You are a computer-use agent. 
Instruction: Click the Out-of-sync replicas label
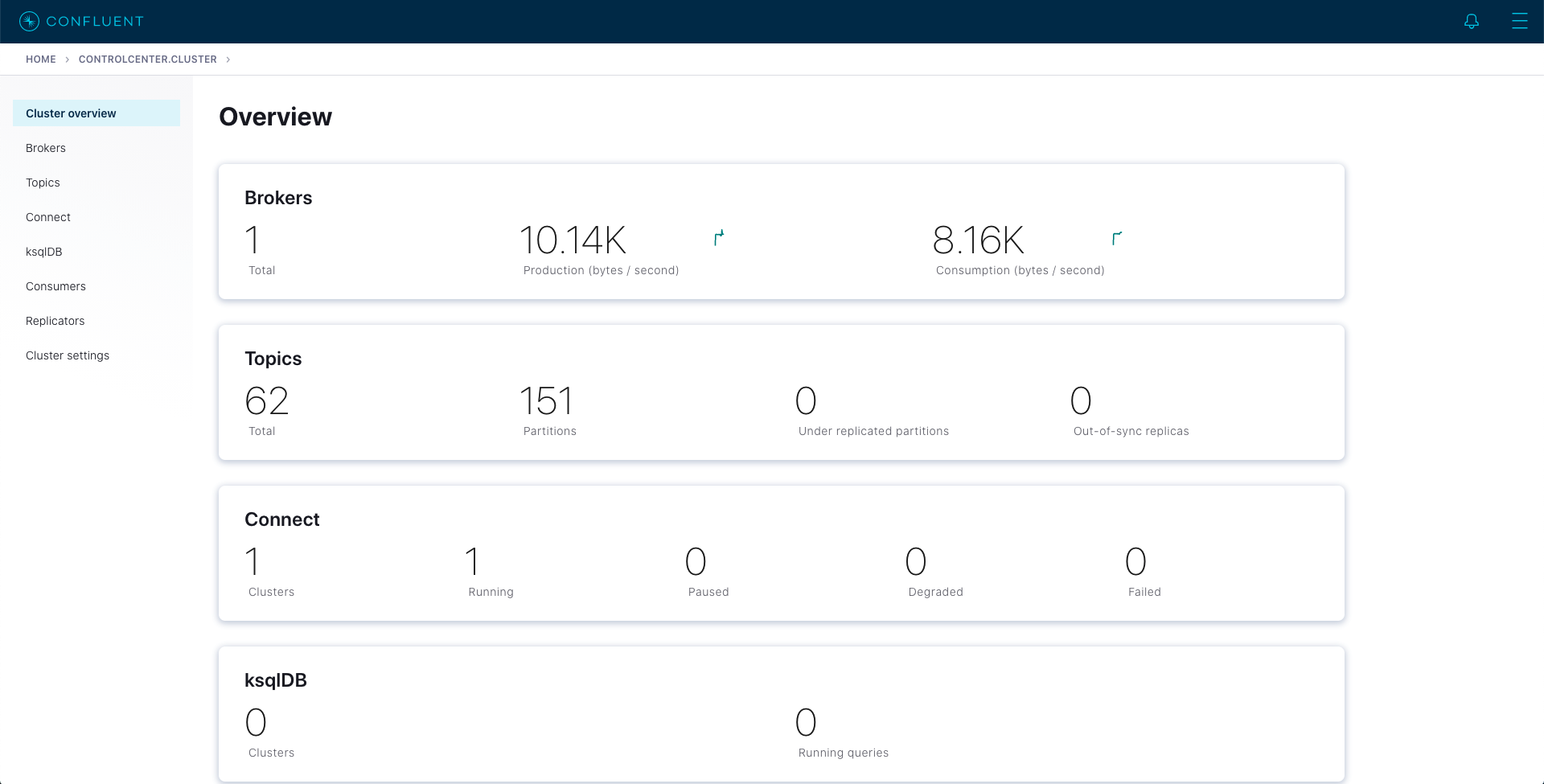tap(1131, 431)
